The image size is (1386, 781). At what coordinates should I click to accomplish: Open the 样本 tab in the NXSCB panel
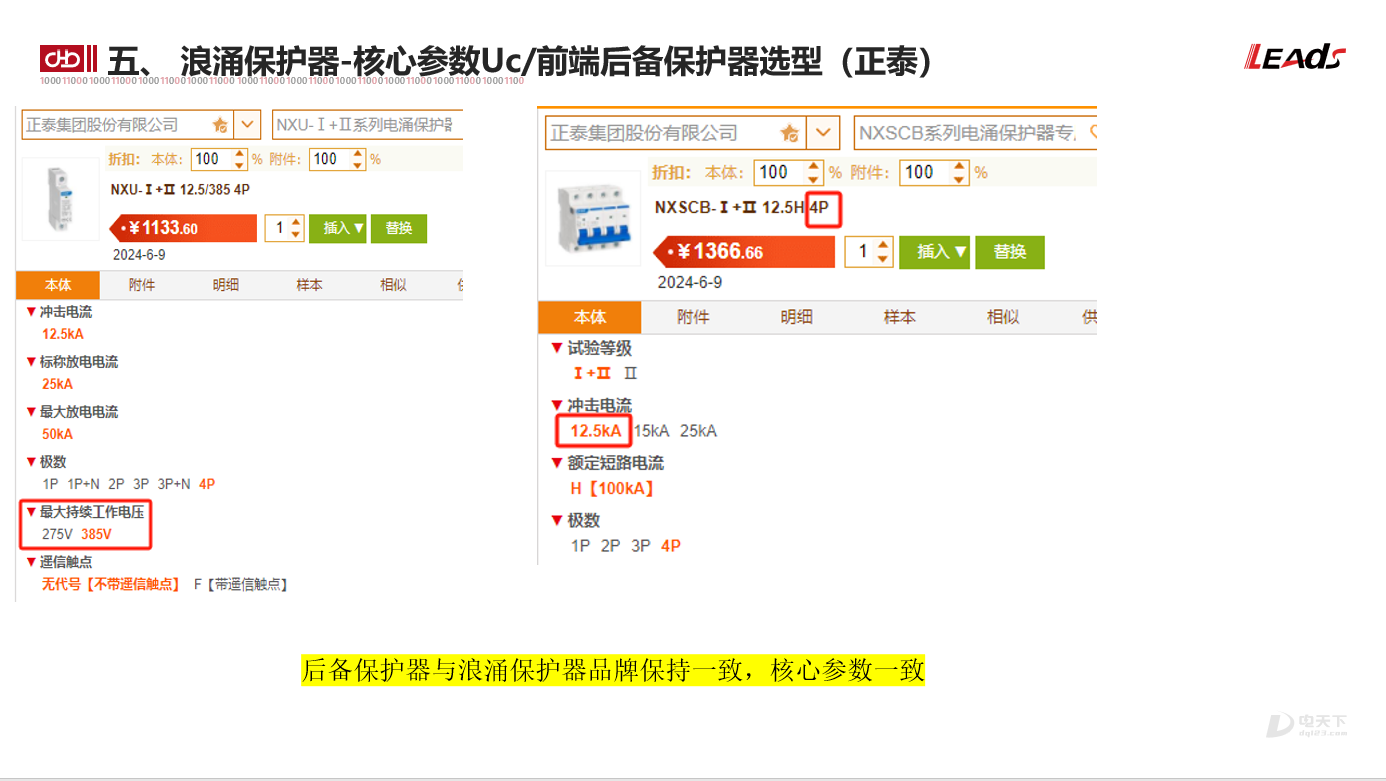899,317
